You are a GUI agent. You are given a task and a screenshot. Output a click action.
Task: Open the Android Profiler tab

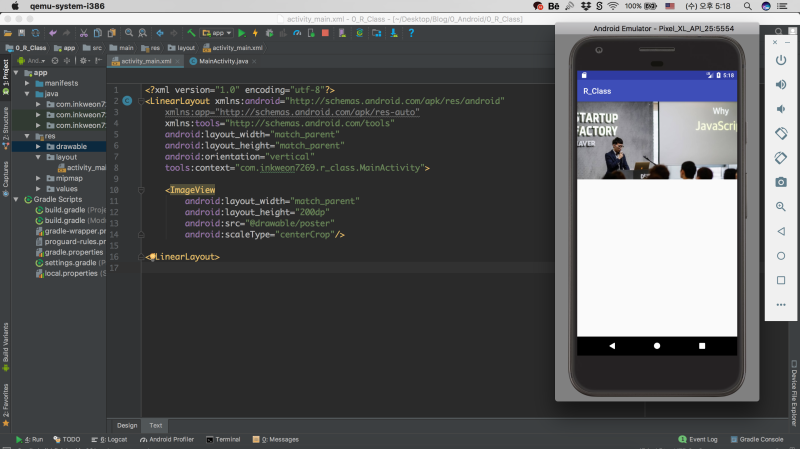tap(167, 439)
